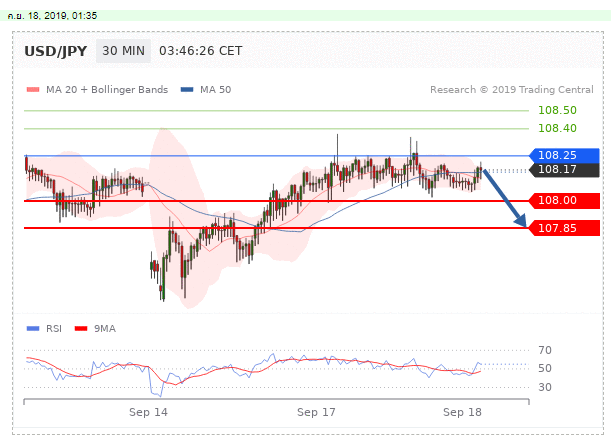Screen dimensions: 611x445
Task: Click the RSI 70 level label
Action: click(545, 350)
